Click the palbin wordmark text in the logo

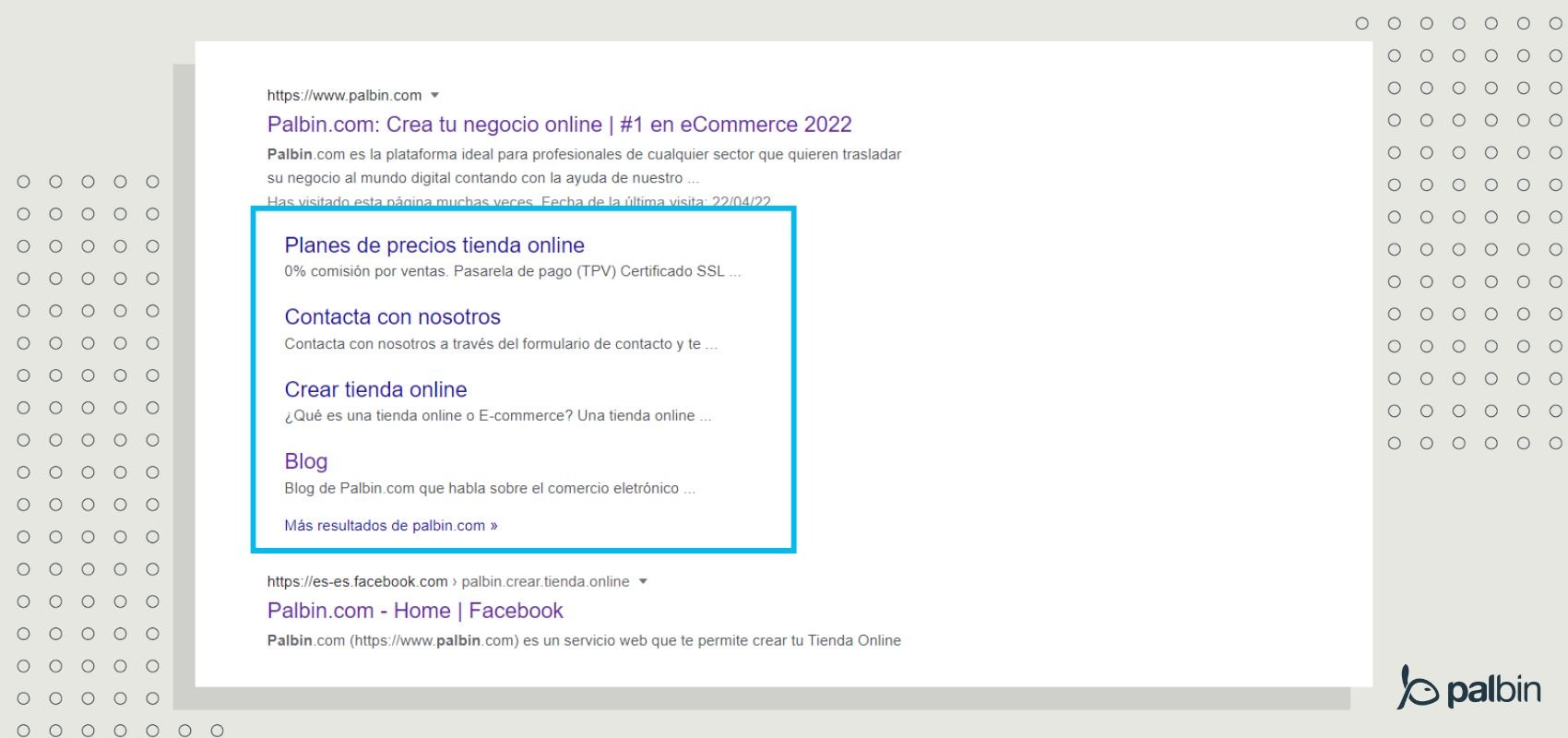point(1493,690)
